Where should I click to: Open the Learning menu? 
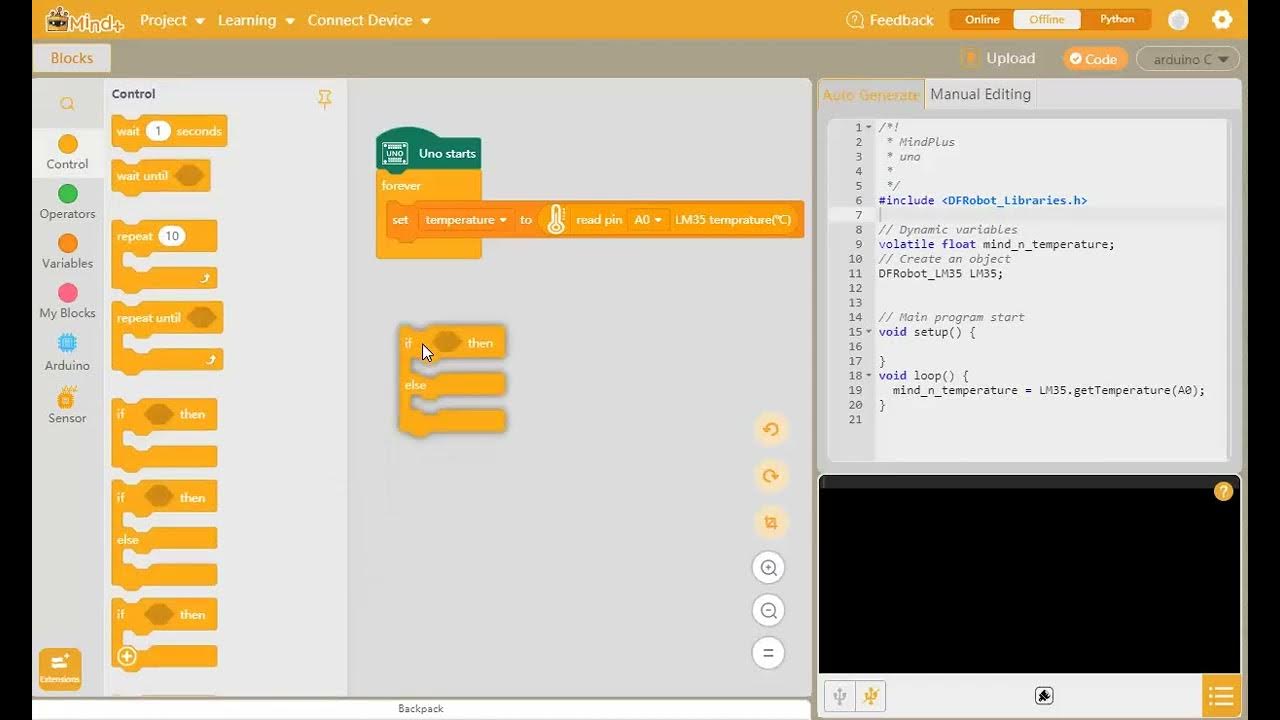256,20
